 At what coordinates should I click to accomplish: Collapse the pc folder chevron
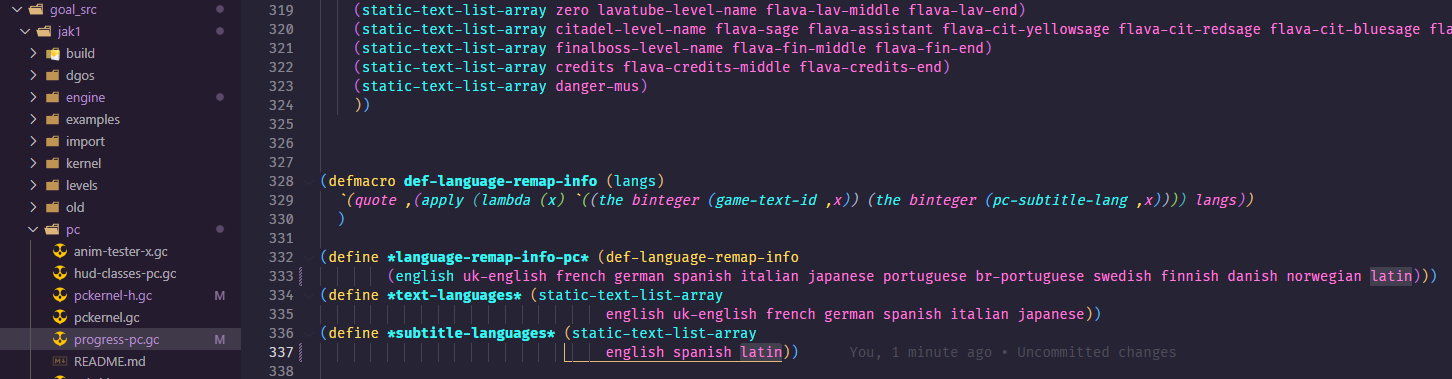coord(33,230)
